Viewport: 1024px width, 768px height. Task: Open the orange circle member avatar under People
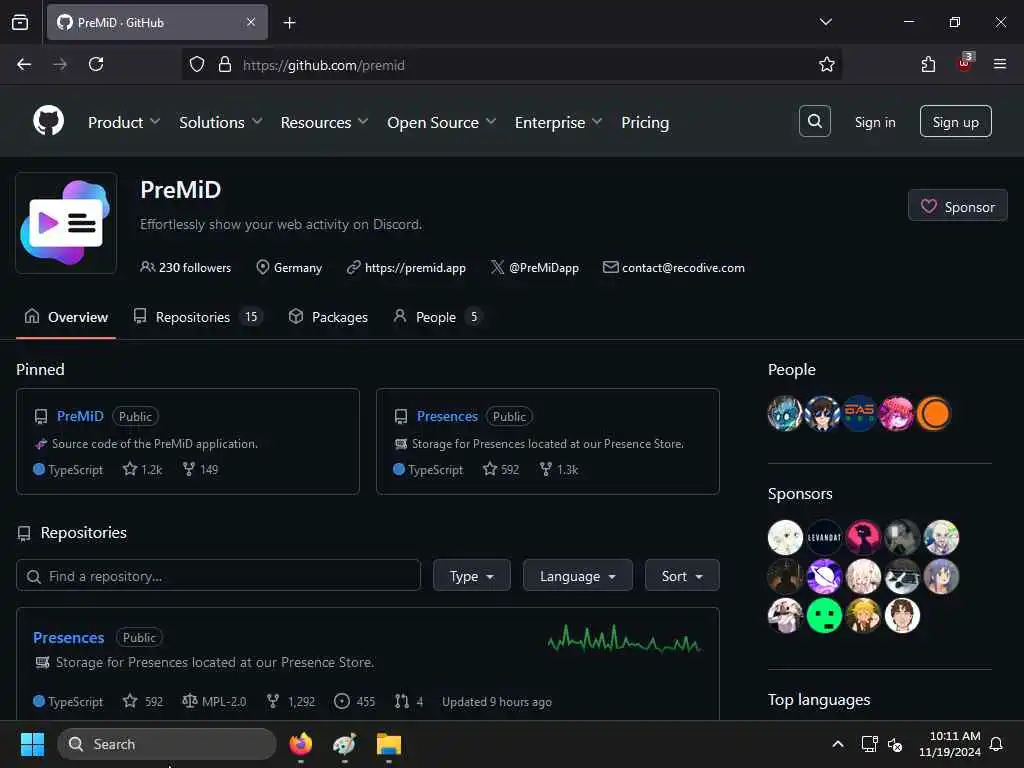[x=934, y=413]
